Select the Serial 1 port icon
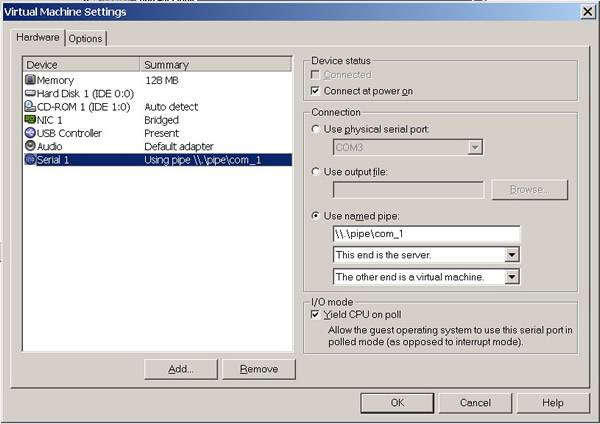 (x=30, y=159)
